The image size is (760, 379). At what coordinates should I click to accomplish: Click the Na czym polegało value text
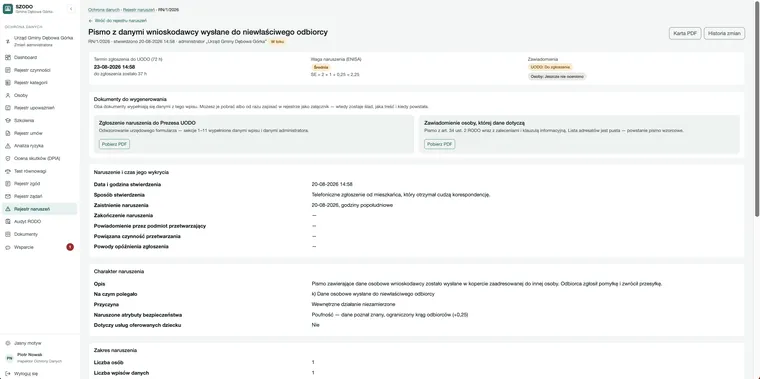tap(373, 294)
